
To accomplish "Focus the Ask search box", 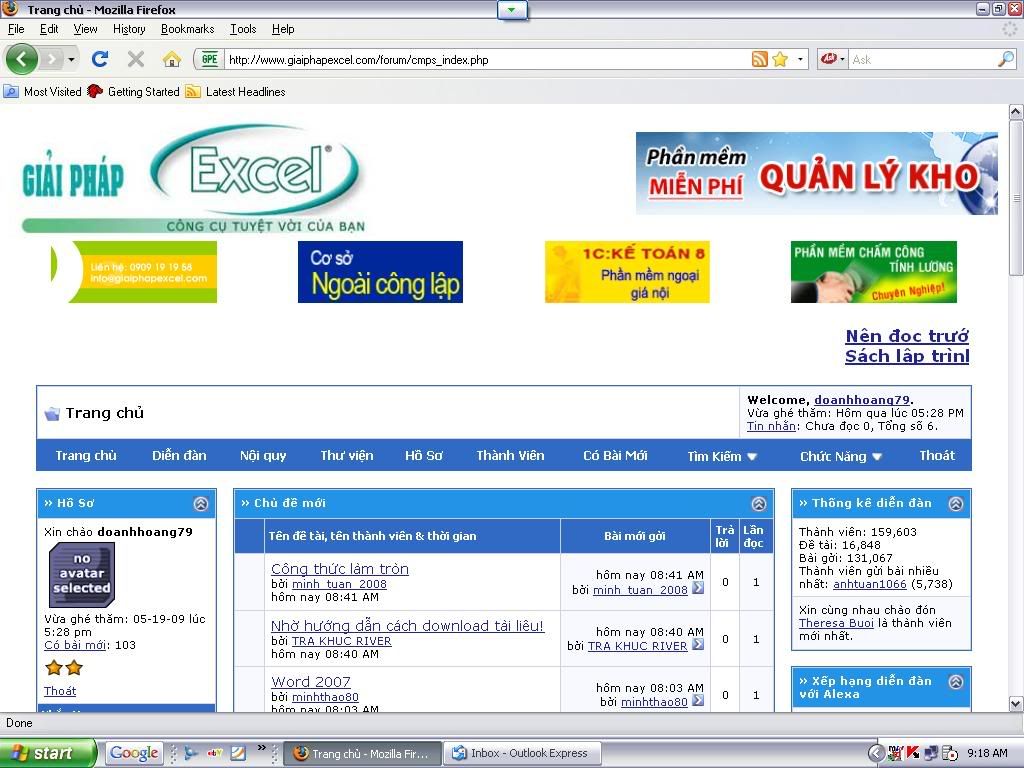I will pos(923,59).
